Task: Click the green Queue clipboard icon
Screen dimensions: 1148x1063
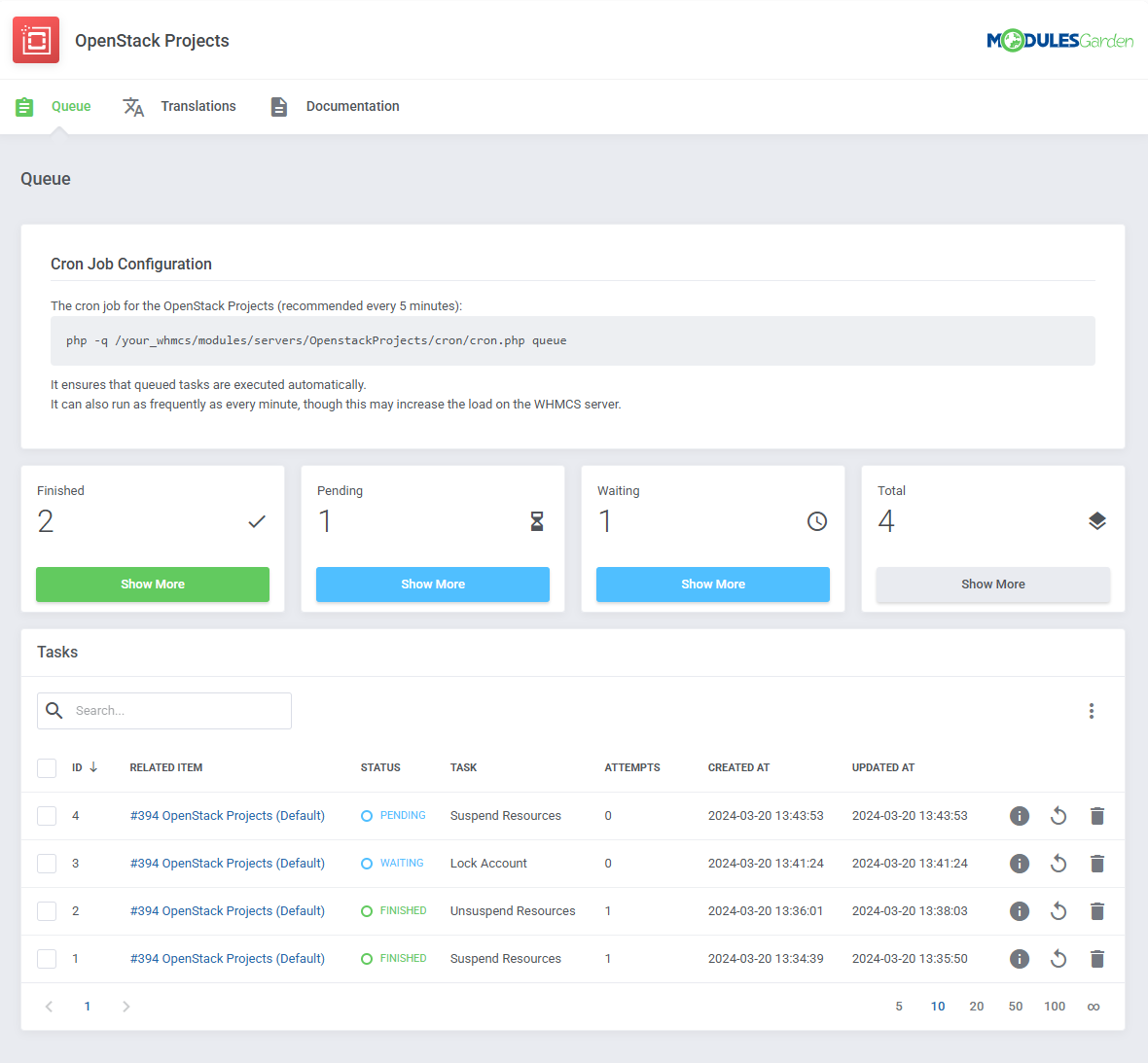Action: point(24,107)
